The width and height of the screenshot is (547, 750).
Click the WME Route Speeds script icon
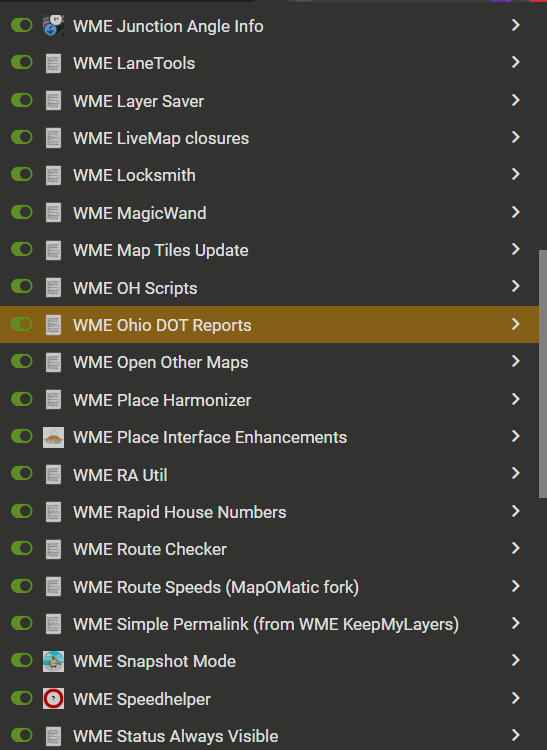click(x=53, y=586)
